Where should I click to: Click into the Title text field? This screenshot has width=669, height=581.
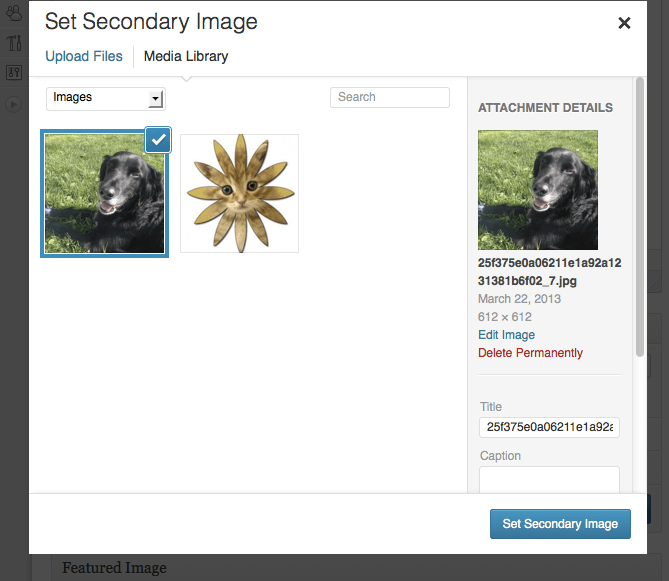(x=550, y=427)
